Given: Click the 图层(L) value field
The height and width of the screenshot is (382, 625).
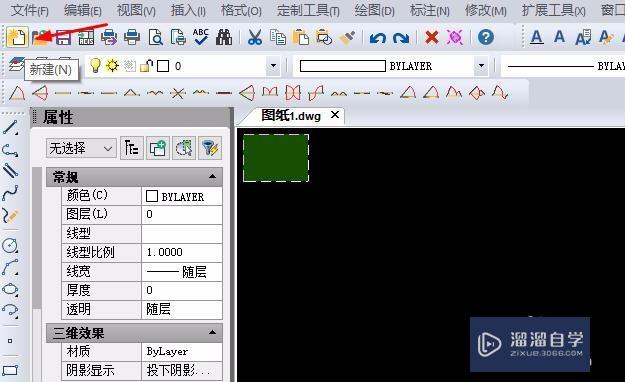Looking at the screenshot, I should [182, 215].
